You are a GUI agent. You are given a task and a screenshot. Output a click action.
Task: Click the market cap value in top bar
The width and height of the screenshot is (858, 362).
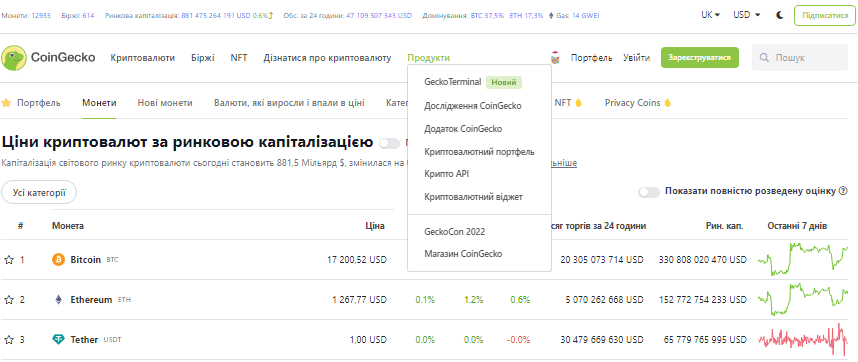[x=216, y=16]
